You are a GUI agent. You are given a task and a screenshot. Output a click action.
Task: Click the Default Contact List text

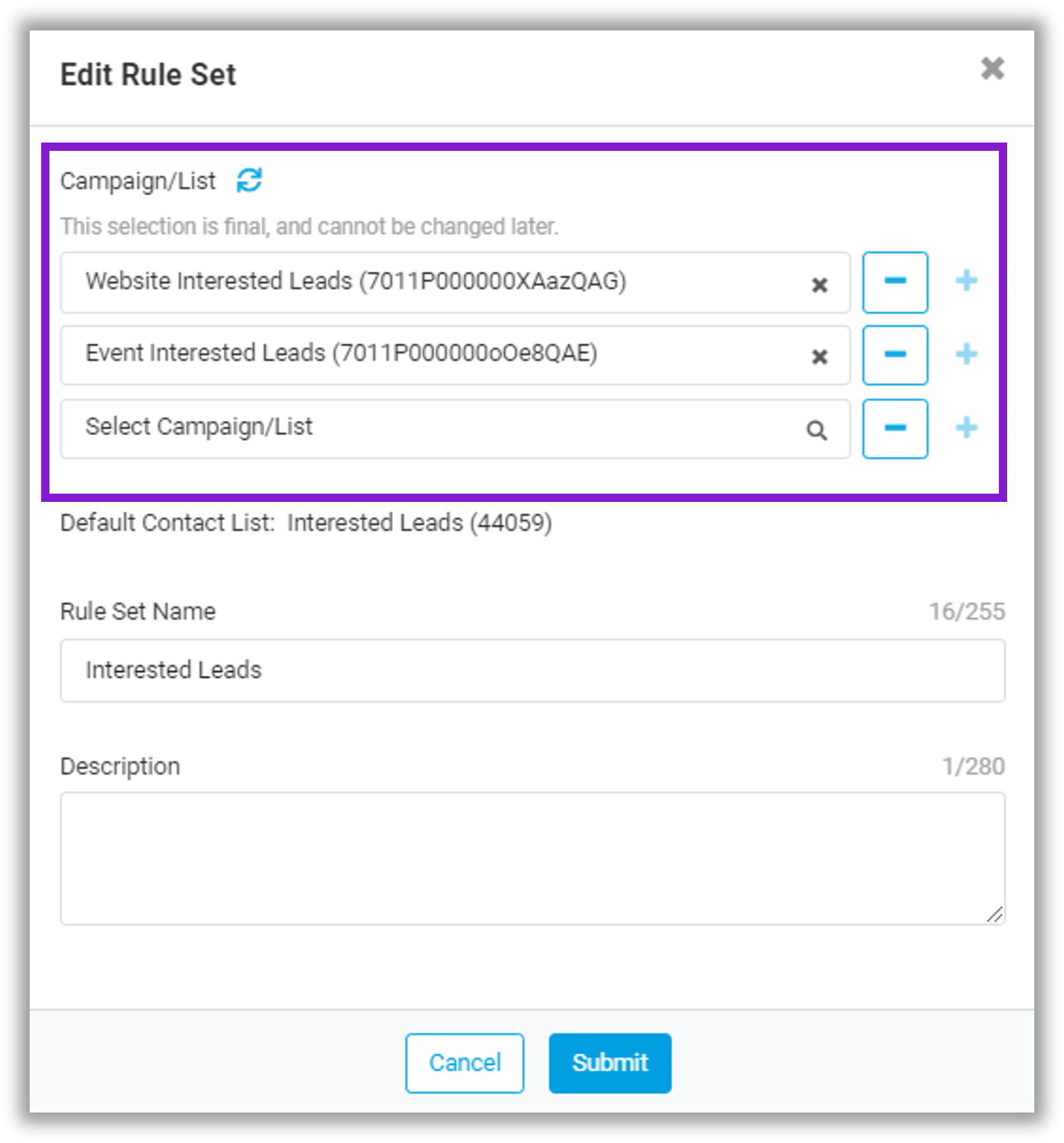(x=306, y=523)
